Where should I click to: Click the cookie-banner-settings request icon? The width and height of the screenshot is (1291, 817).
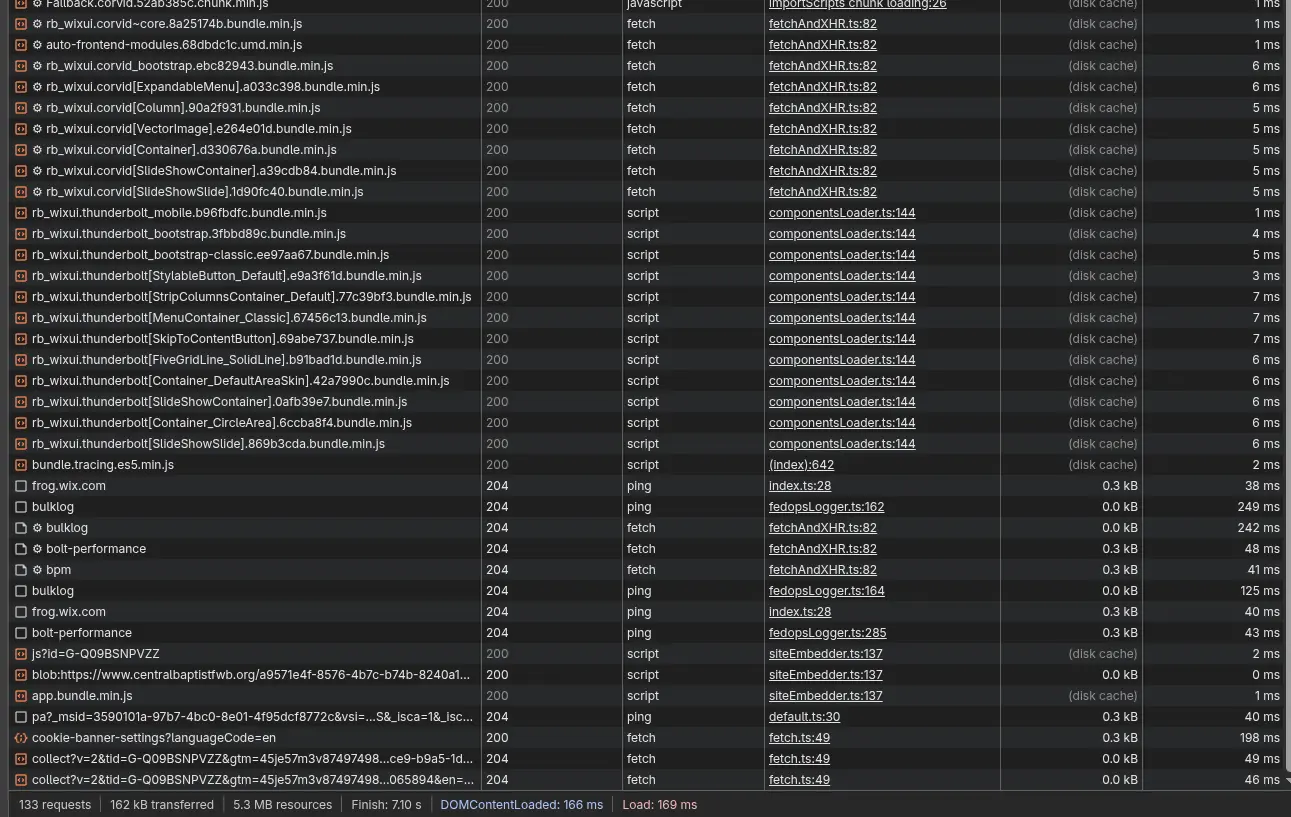[21, 737]
